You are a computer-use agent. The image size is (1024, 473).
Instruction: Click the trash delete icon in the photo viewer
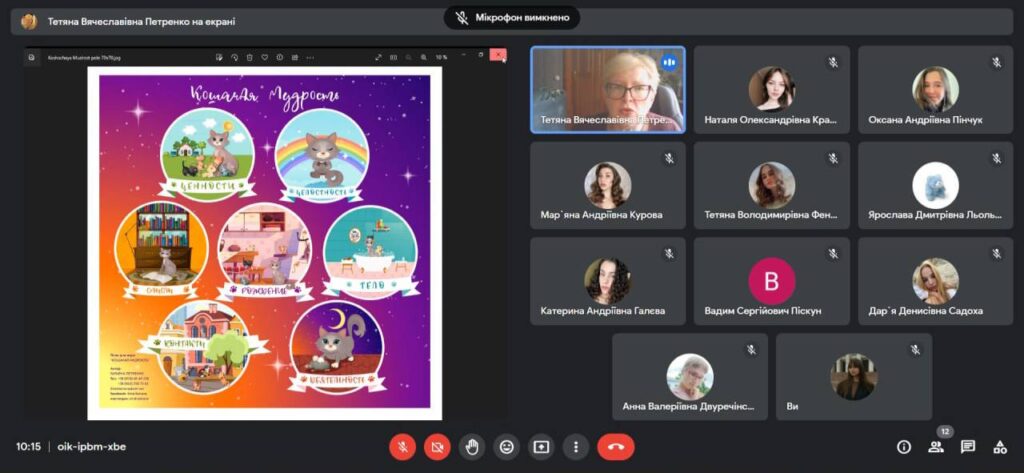click(x=251, y=57)
